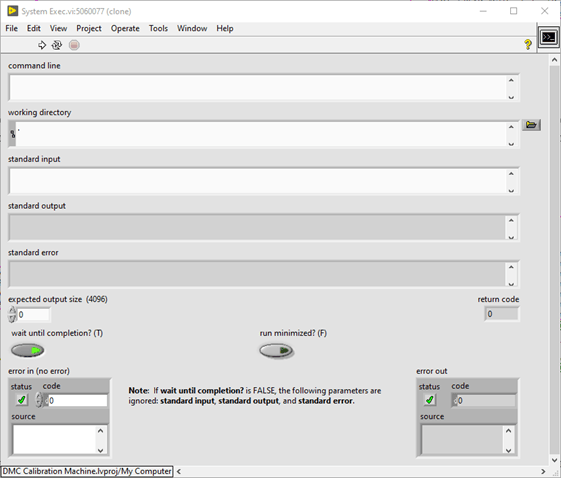The width and height of the screenshot is (561, 478).
Task: Open the Help menu
Action: point(225,29)
